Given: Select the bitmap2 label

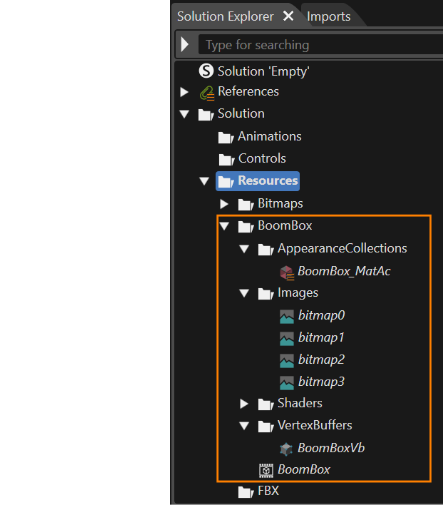Looking at the screenshot, I should point(322,359).
